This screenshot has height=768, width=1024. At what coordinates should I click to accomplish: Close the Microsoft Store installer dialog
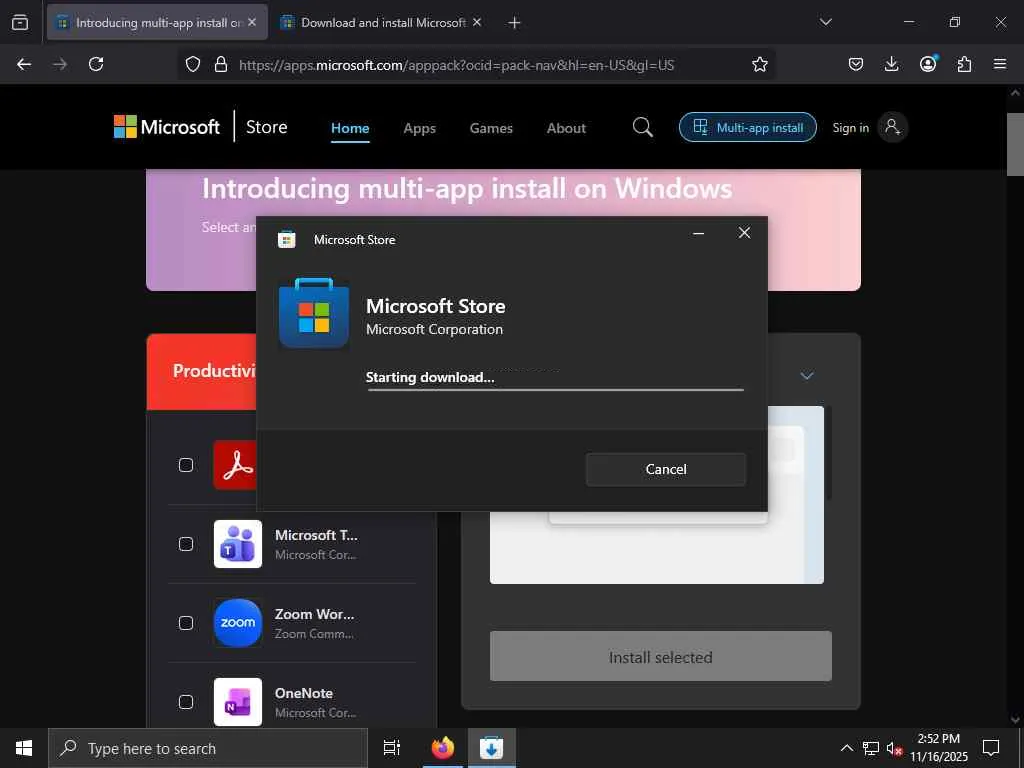(x=744, y=233)
